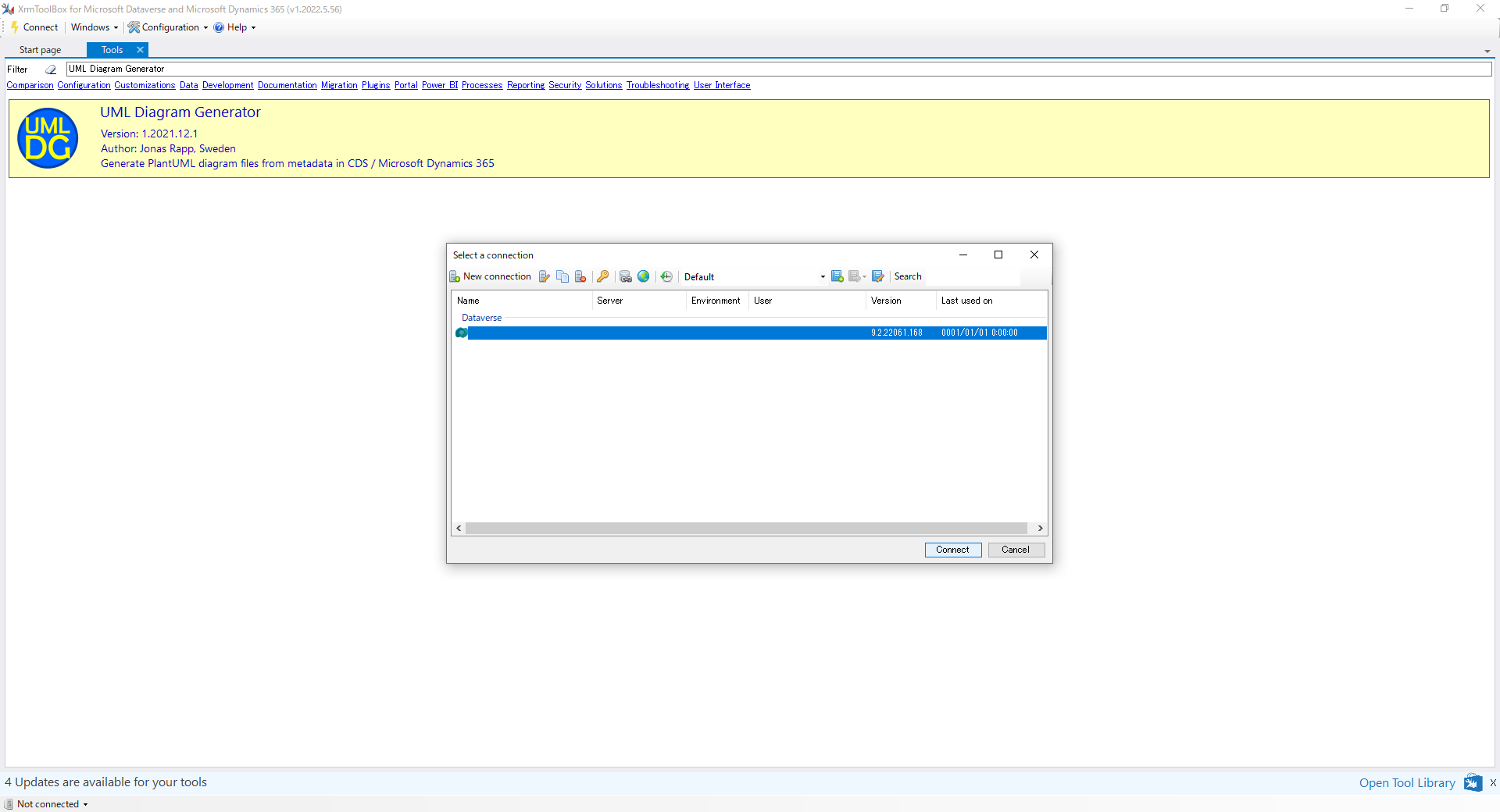
Task: Click the edit connection pencil icon
Action: click(x=545, y=276)
